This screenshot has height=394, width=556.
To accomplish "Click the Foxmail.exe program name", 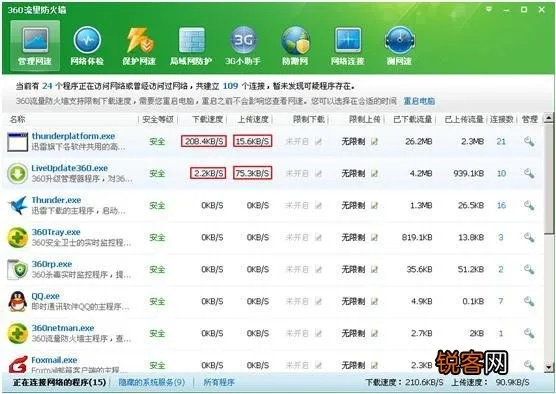I will 54,360.
